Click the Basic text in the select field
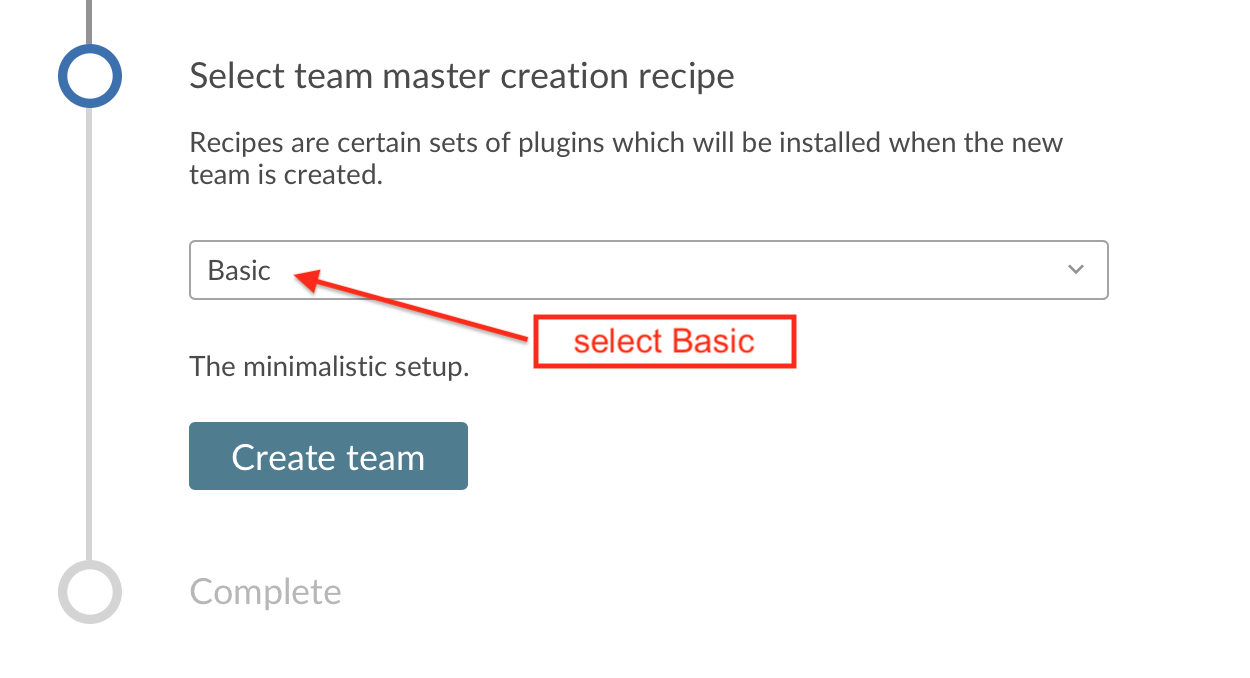The height and width of the screenshot is (678, 1250). (239, 270)
